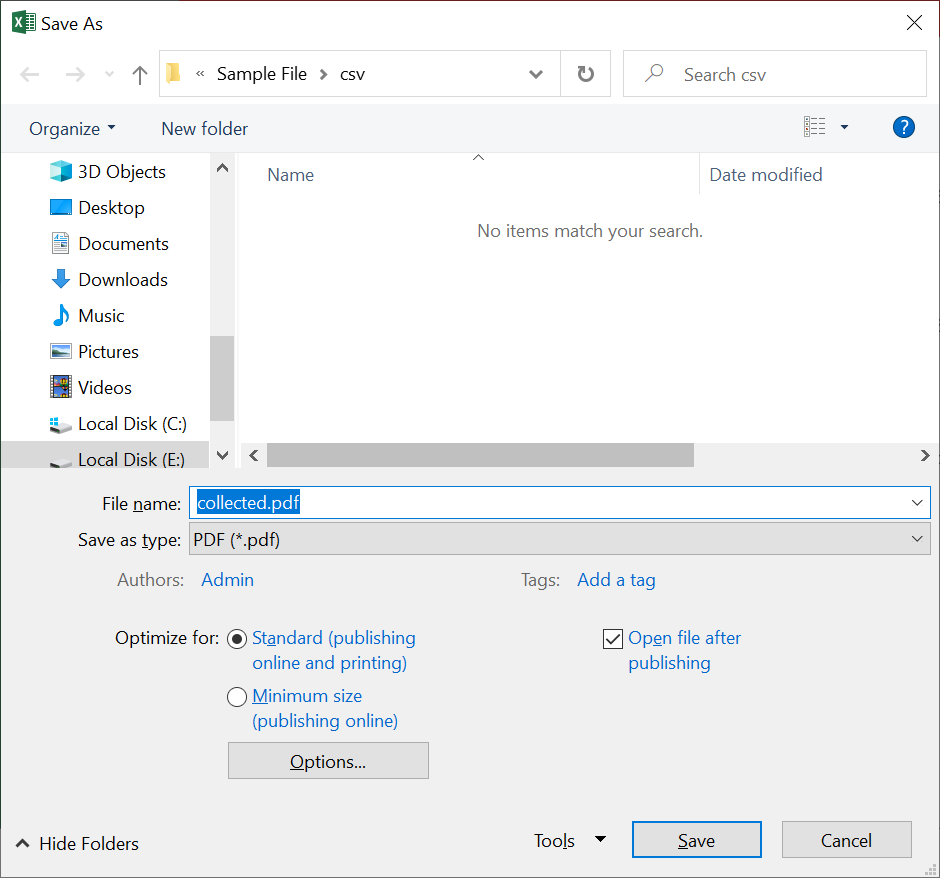Click the back navigation arrow

(x=29, y=73)
